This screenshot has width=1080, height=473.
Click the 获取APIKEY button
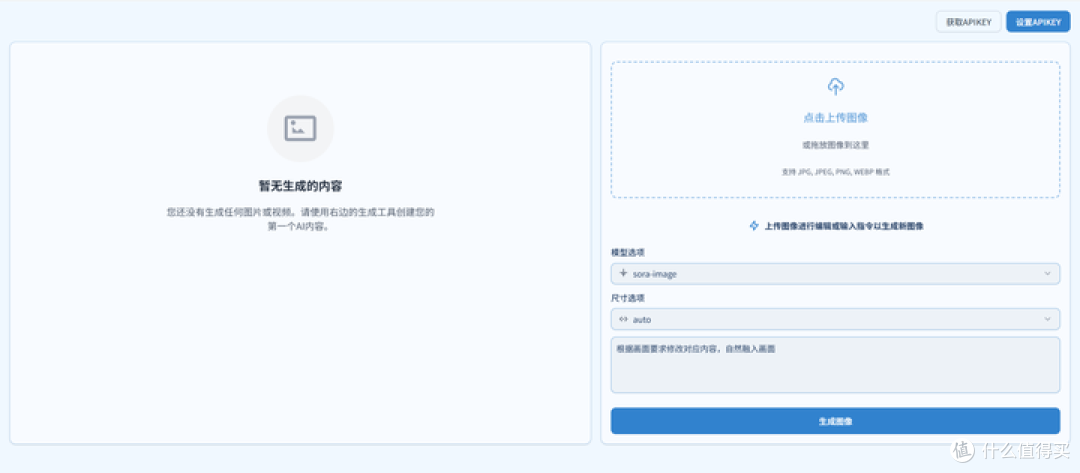[968, 22]
